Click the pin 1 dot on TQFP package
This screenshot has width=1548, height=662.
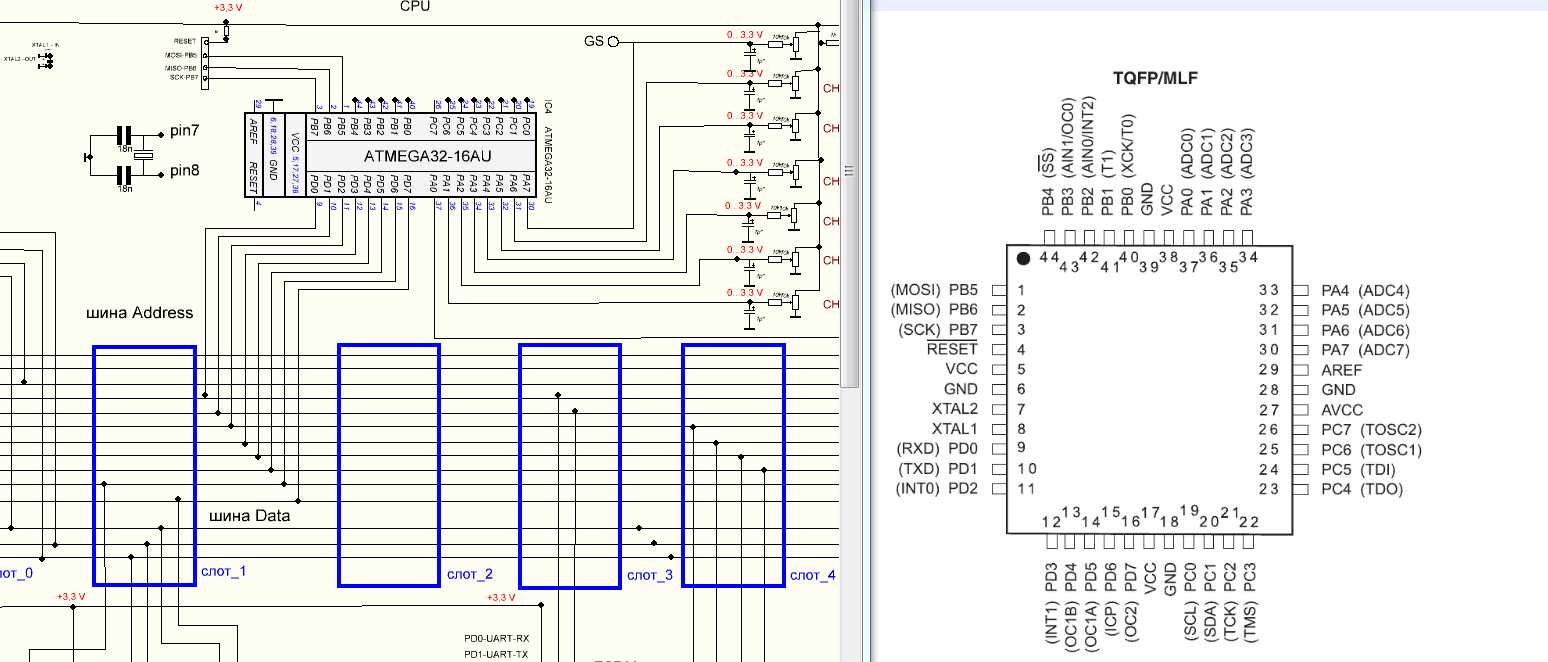pos(1023,259)
